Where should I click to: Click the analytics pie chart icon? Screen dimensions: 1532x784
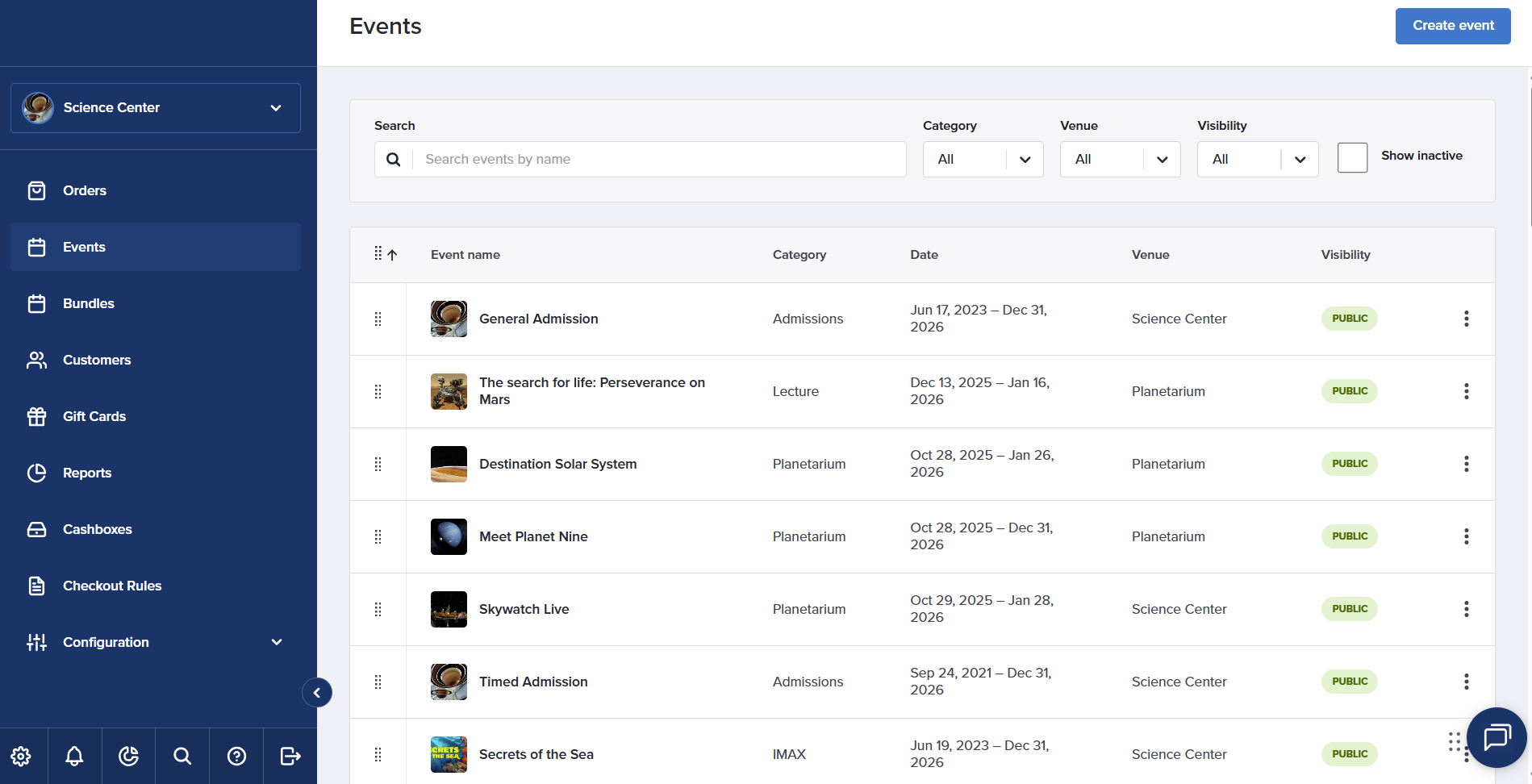pos(128,756)
